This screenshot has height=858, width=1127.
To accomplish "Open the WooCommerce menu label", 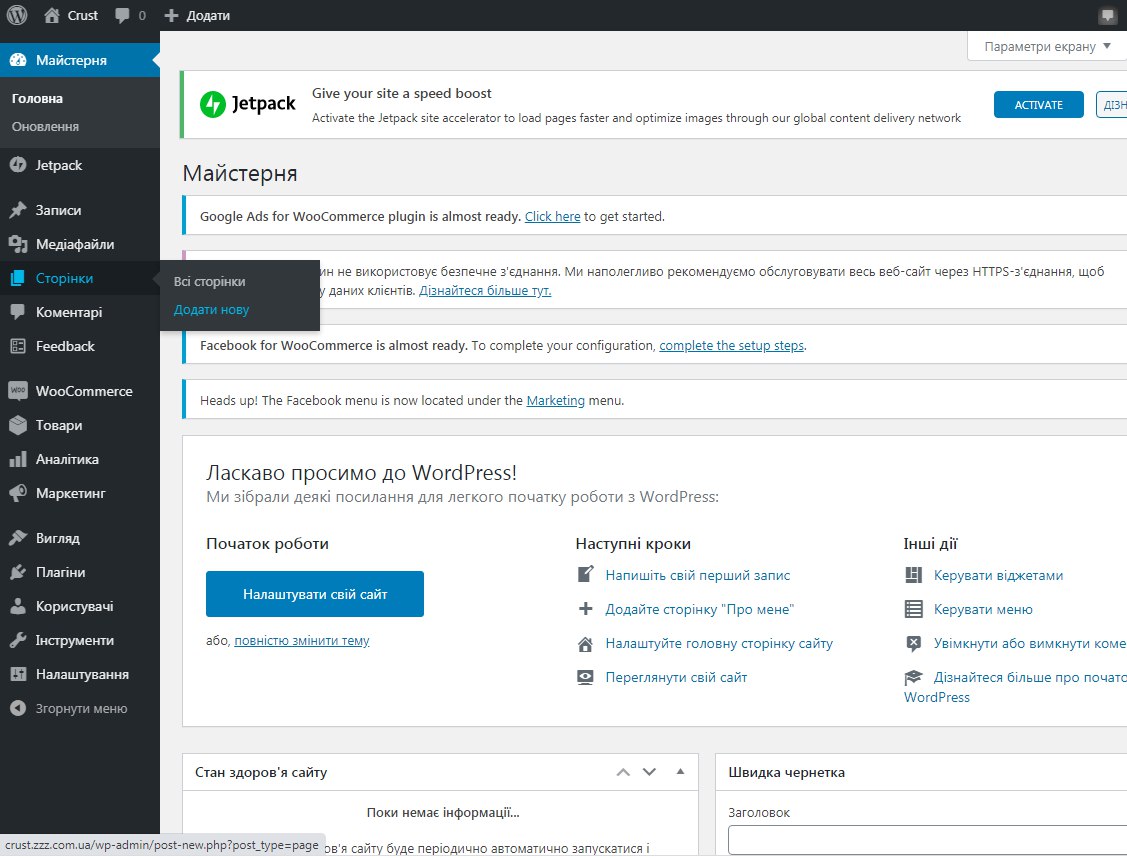I will pyautogui.click(x=84, y=391).
